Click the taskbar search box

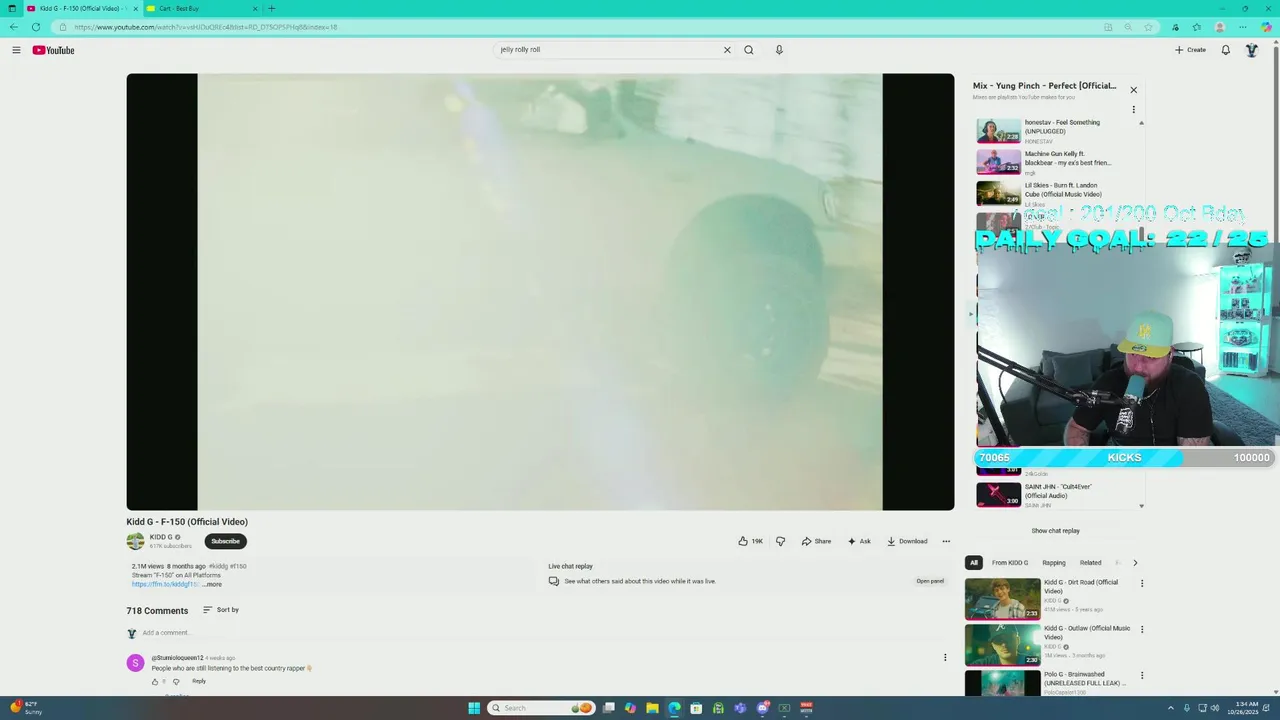click(542, 708)
